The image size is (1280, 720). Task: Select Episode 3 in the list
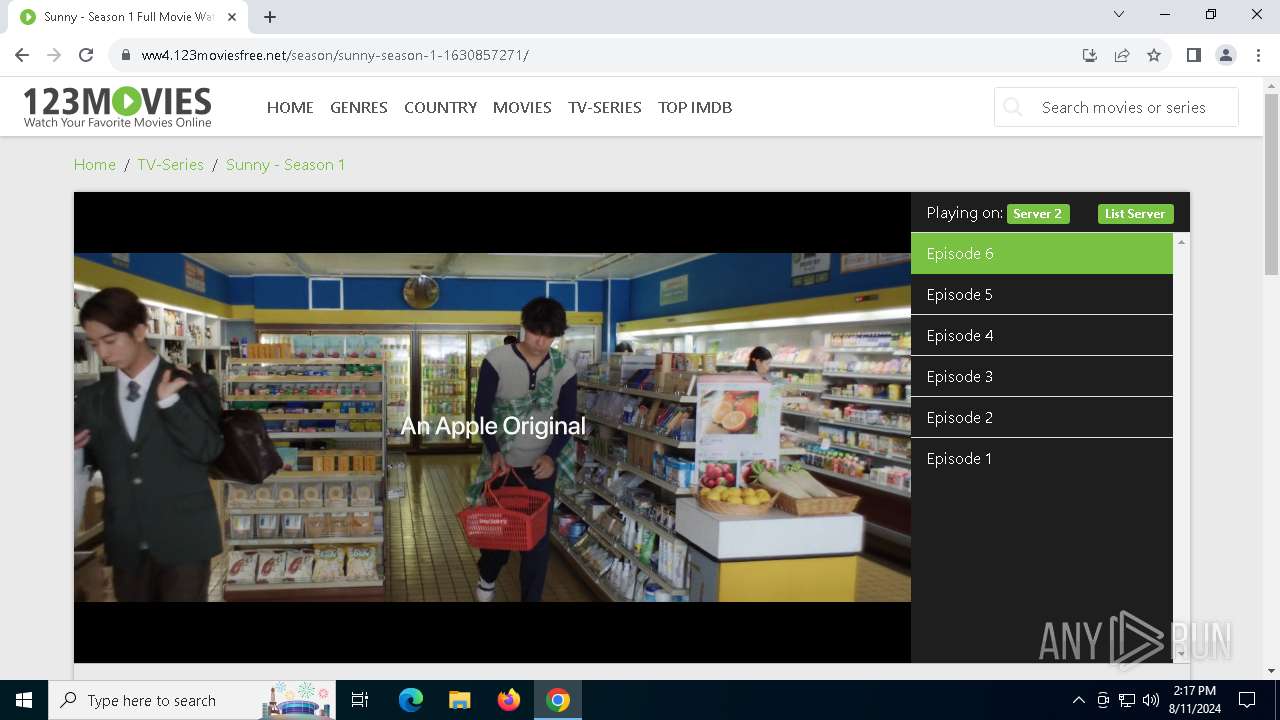pos(1041,377)
